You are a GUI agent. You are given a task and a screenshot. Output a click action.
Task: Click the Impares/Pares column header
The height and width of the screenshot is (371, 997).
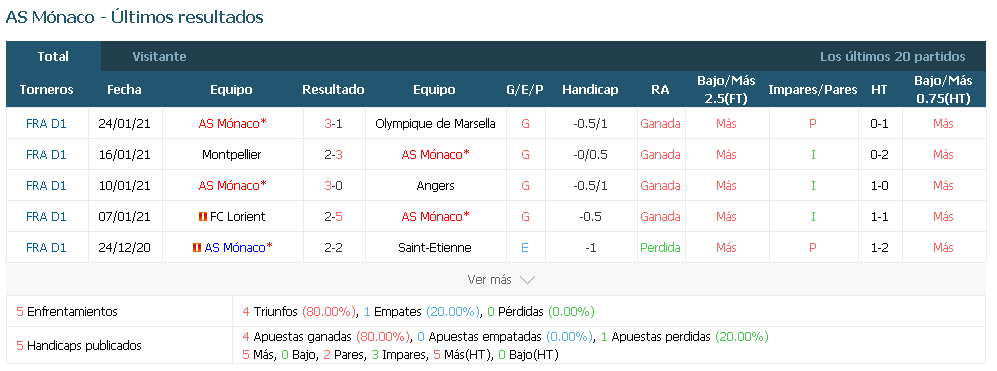813,90
